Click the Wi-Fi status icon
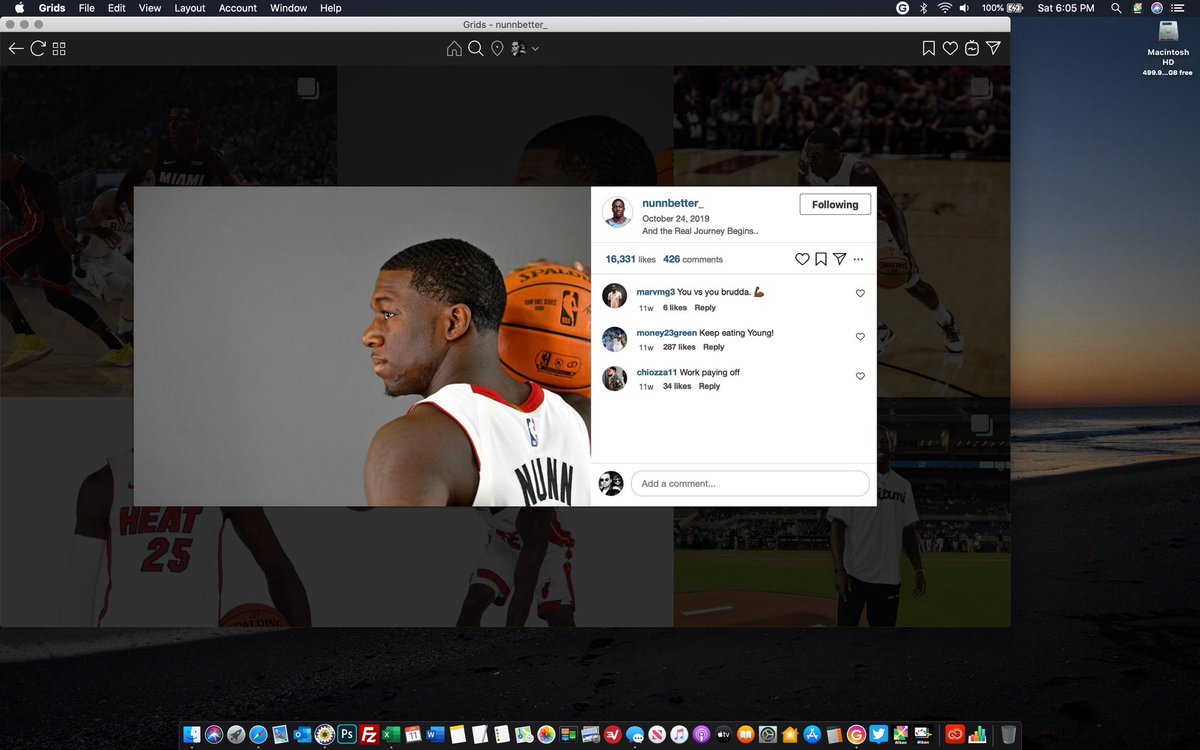The image size is (1200, 750). click(x=945, y=8)
